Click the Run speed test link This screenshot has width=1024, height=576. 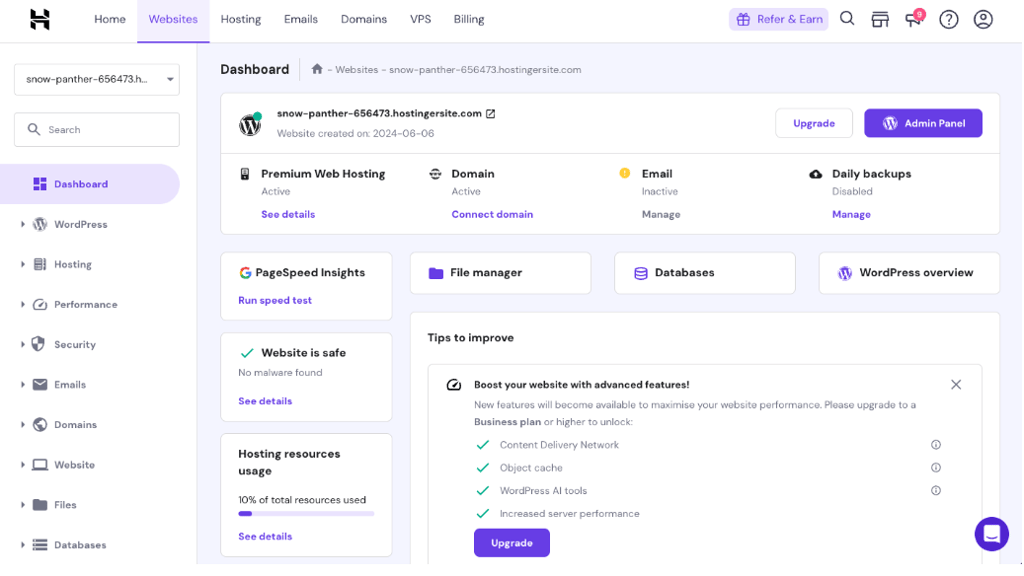click(275, 300)
